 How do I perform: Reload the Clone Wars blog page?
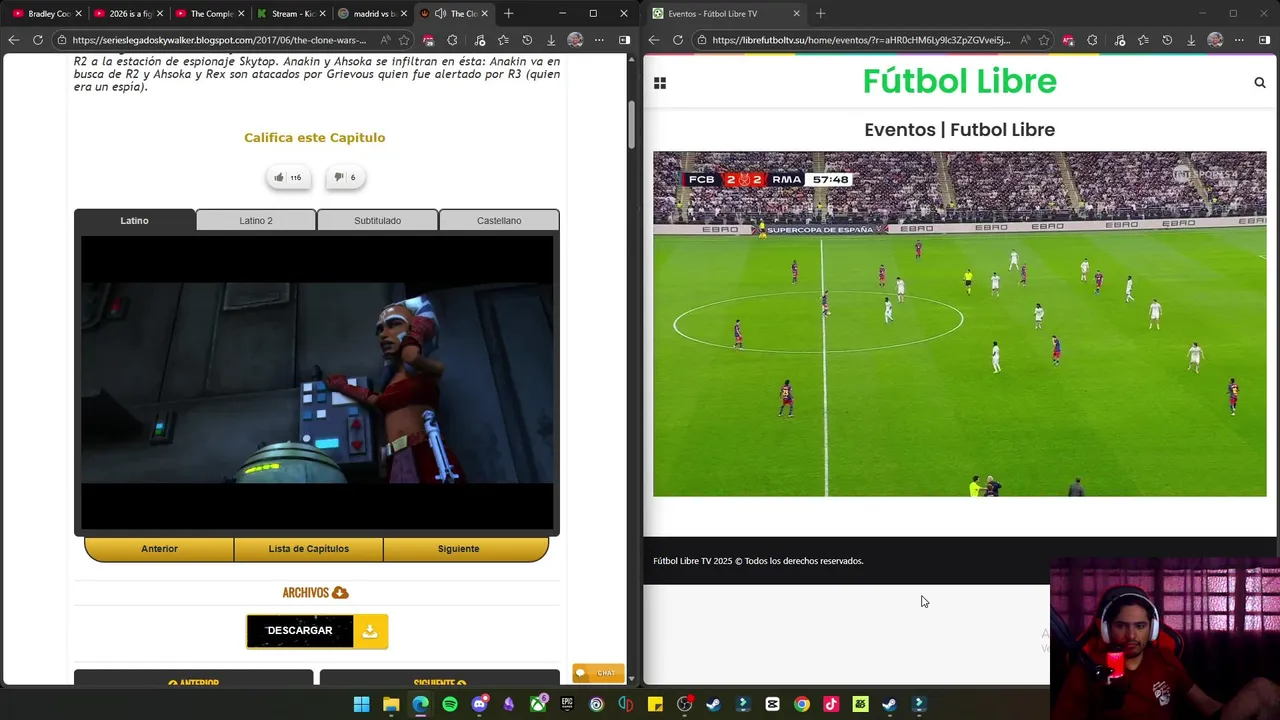(38, 40)
